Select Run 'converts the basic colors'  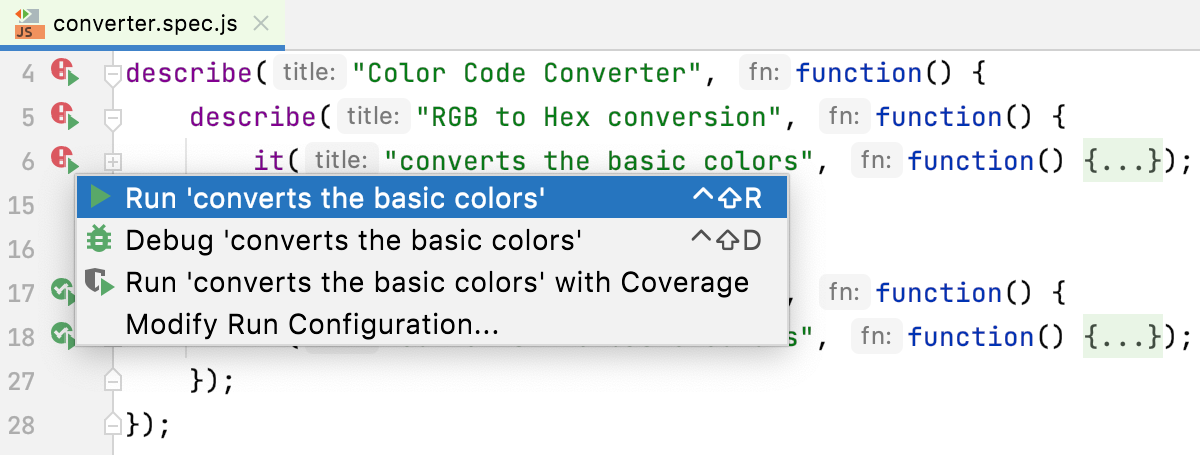point(335,198)
